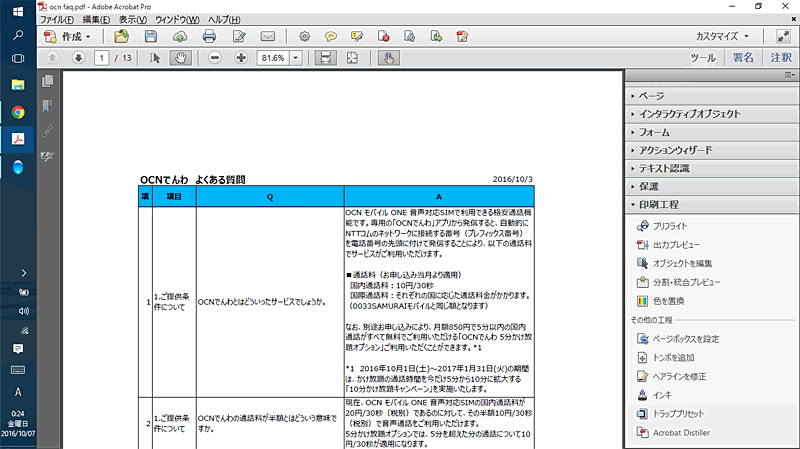Screen dimensions: 800x449
Task: Open the 表示 menu
Action: [133, 20]
